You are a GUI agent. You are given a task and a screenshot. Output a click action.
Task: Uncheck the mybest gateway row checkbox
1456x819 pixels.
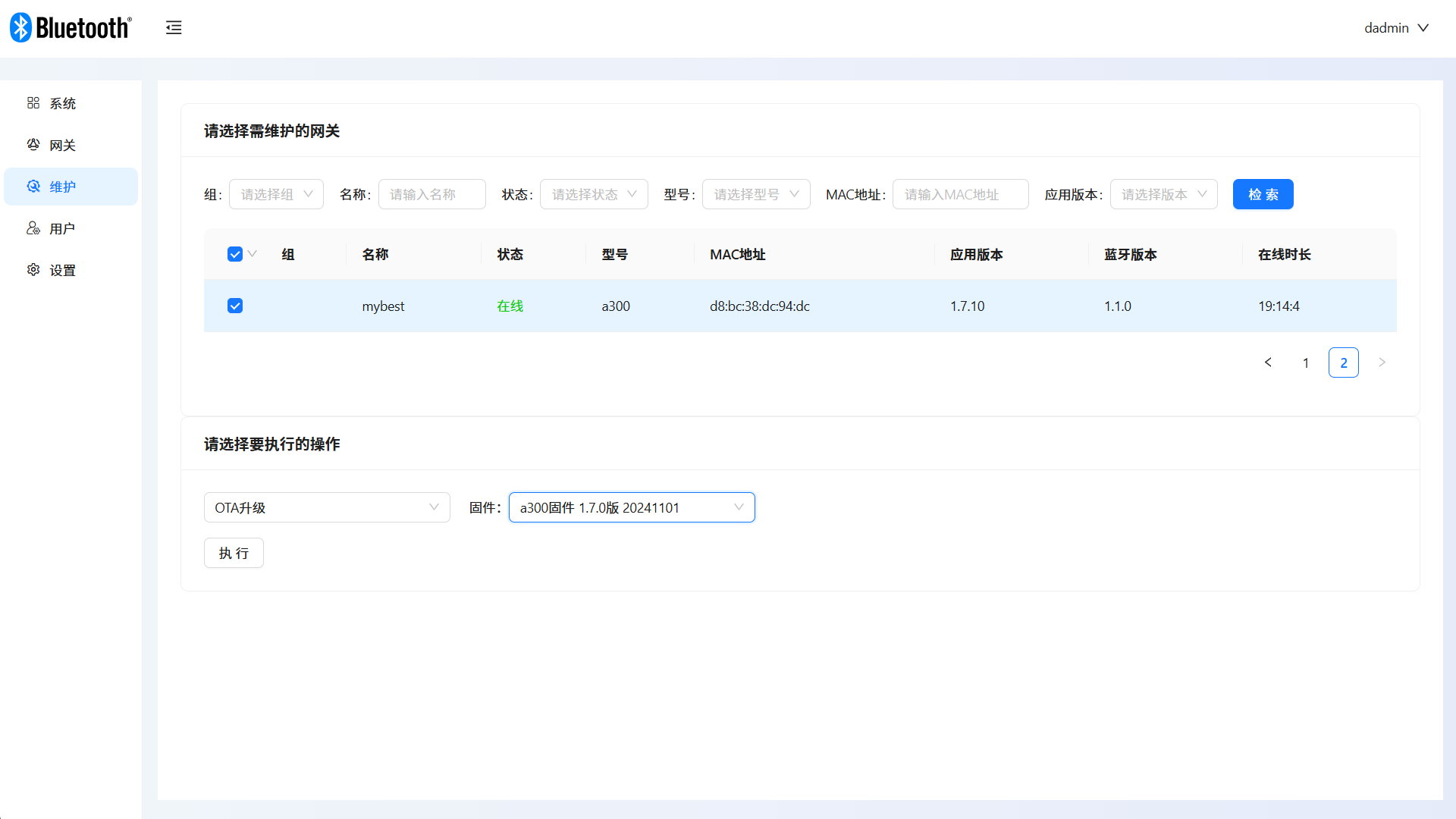(x=235, y=306)
